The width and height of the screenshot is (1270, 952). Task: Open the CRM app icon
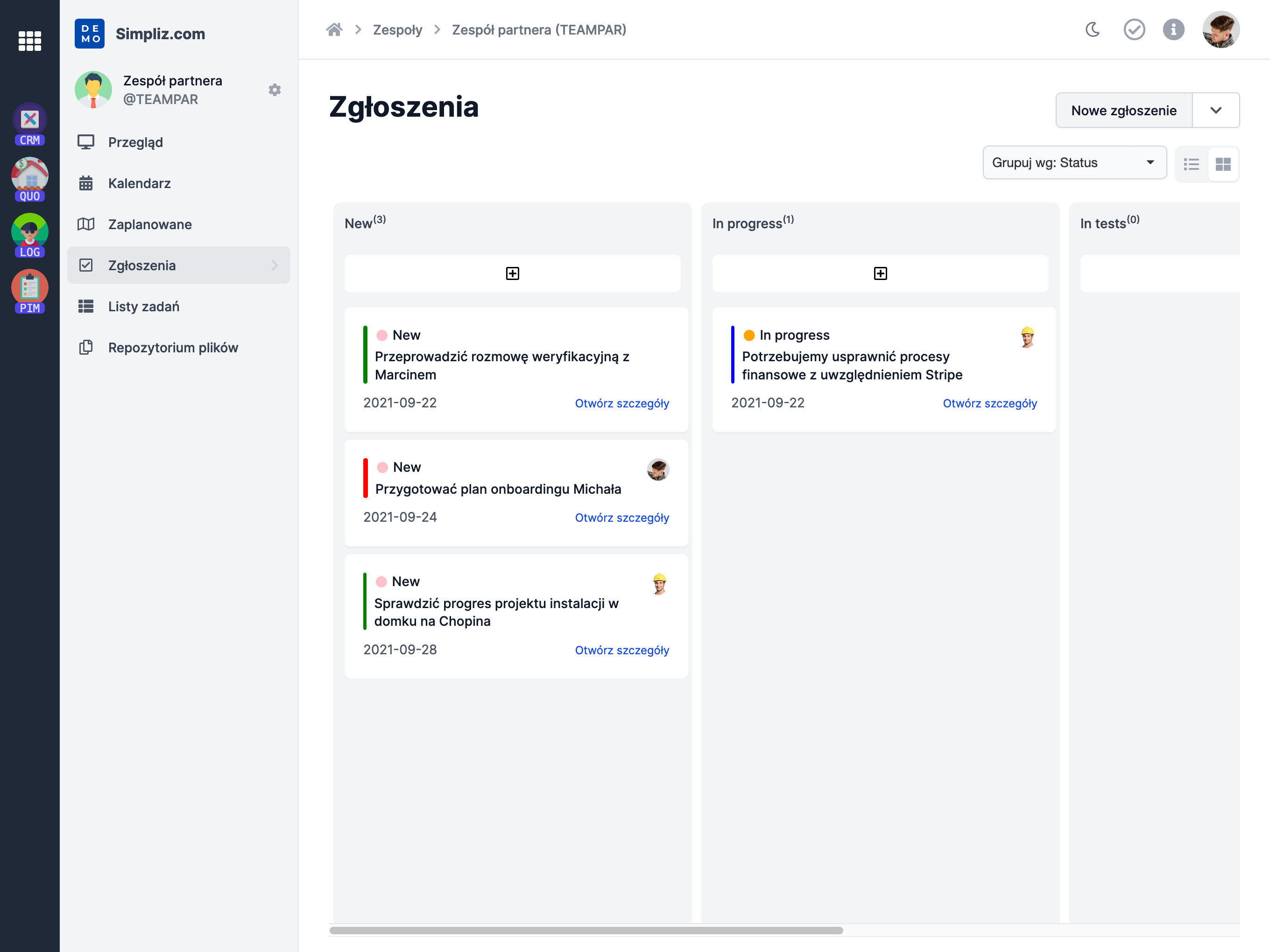coord(30,124)
